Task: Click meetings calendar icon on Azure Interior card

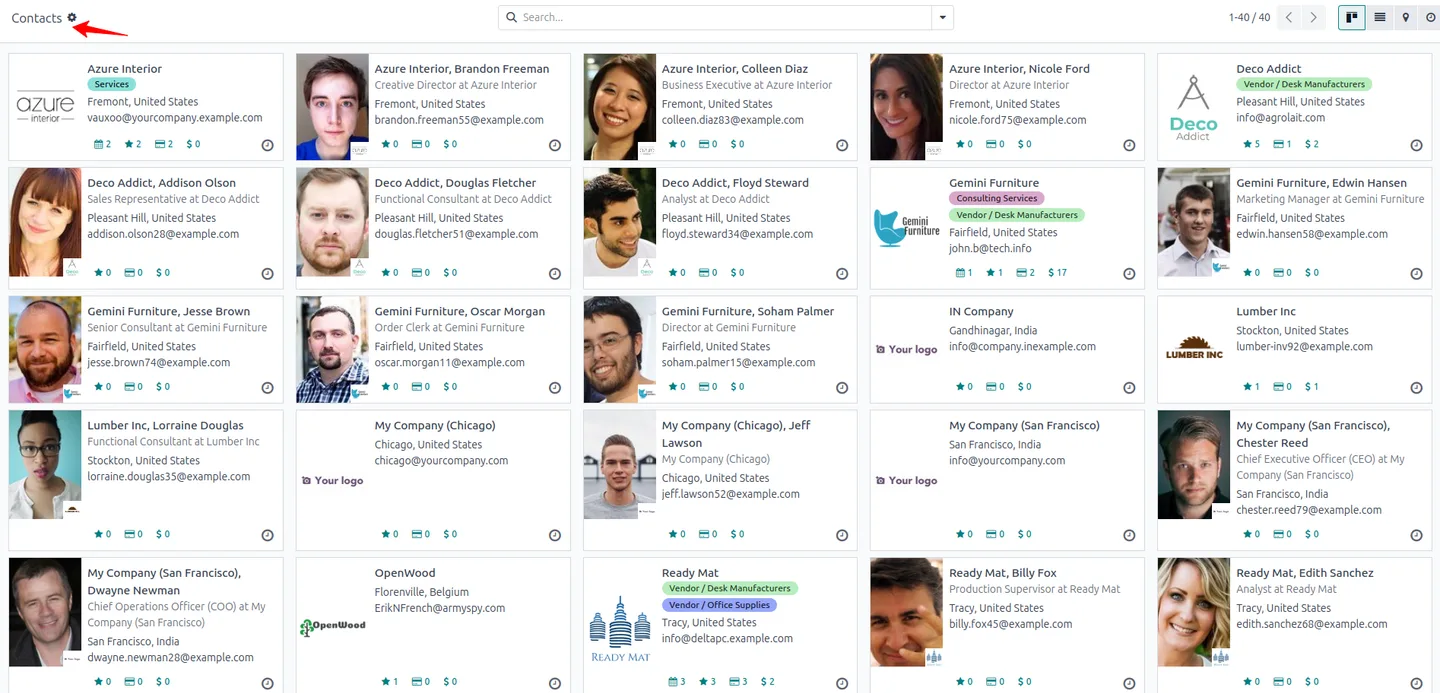Action: pyautogui.click(x=99, y=144)
